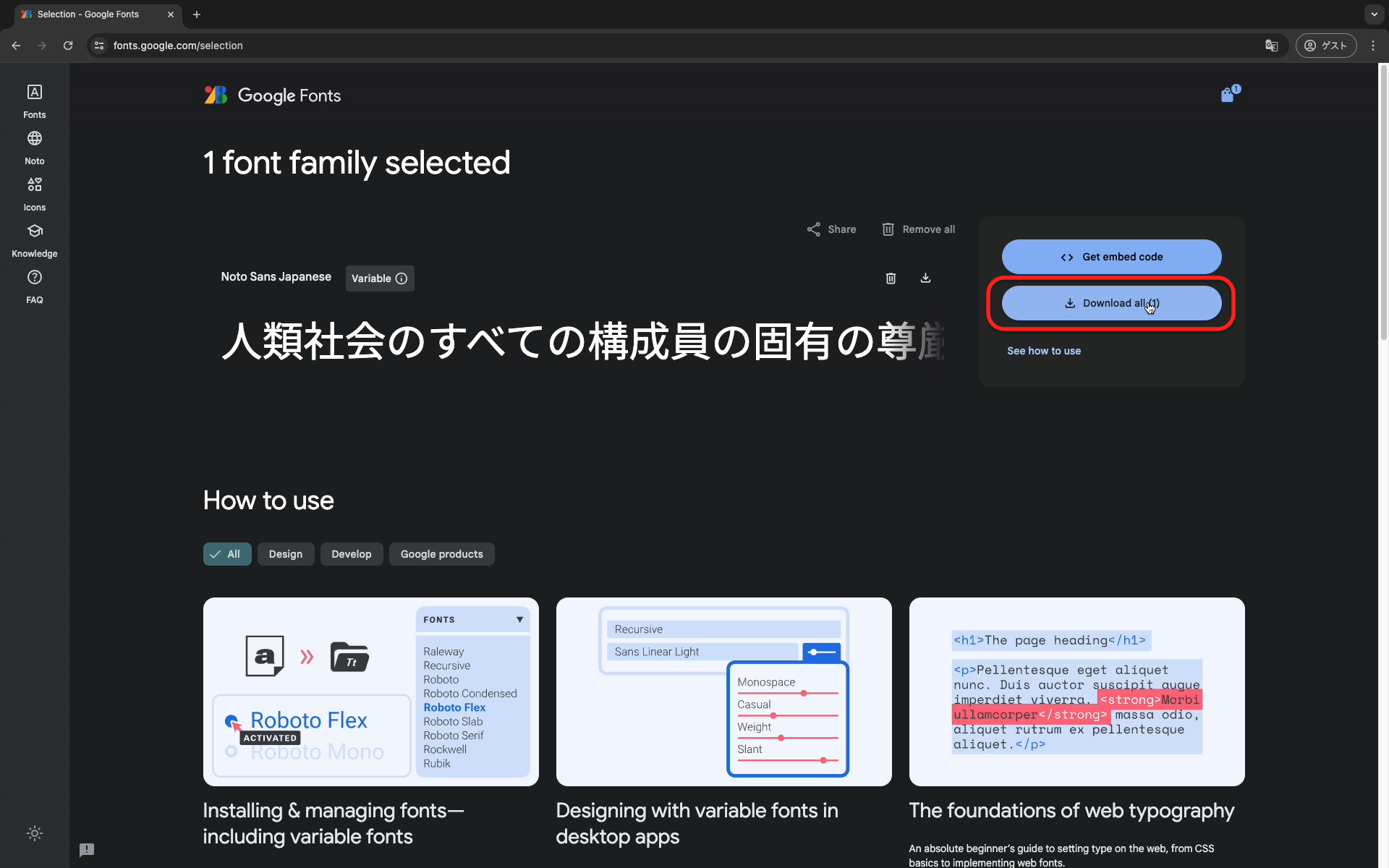Remove all selected fonts
1389x868 pixels.
pyautogui.click(x=918, y=229)
